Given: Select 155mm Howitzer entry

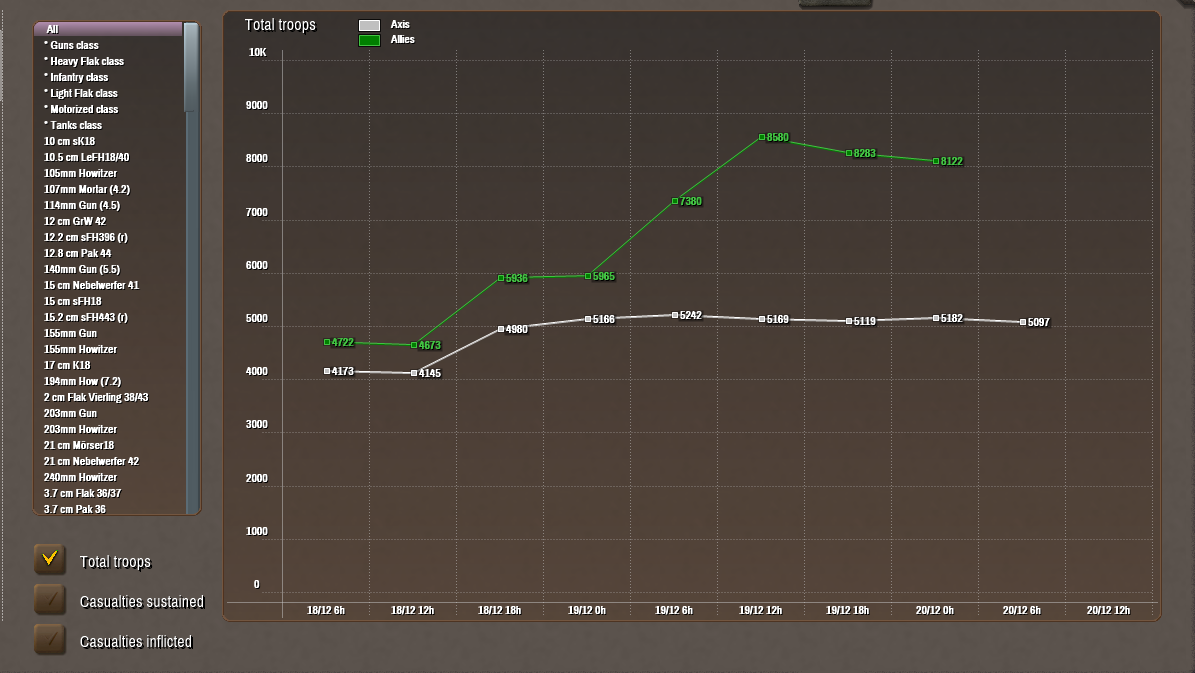Looking at the screenshot, I should tap(108, 349).
